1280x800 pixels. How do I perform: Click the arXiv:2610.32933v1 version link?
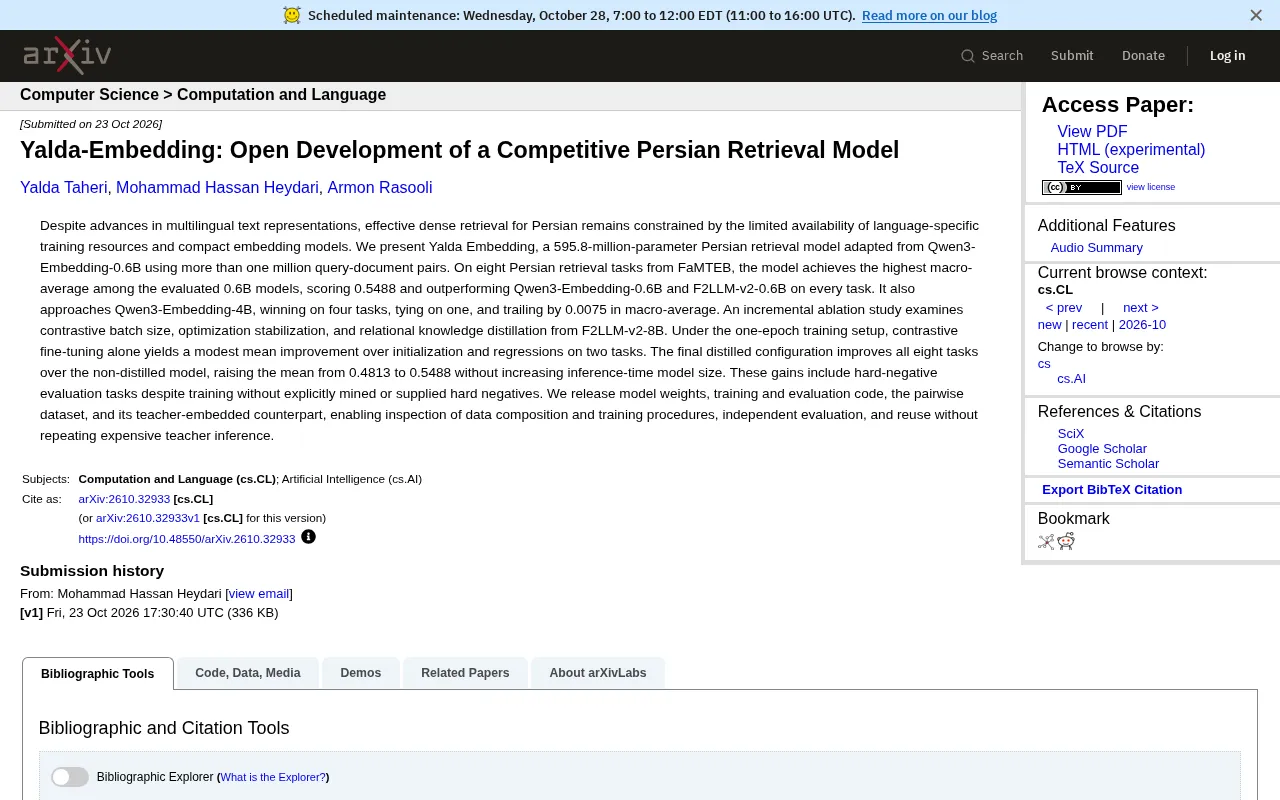tap(148, 518)
